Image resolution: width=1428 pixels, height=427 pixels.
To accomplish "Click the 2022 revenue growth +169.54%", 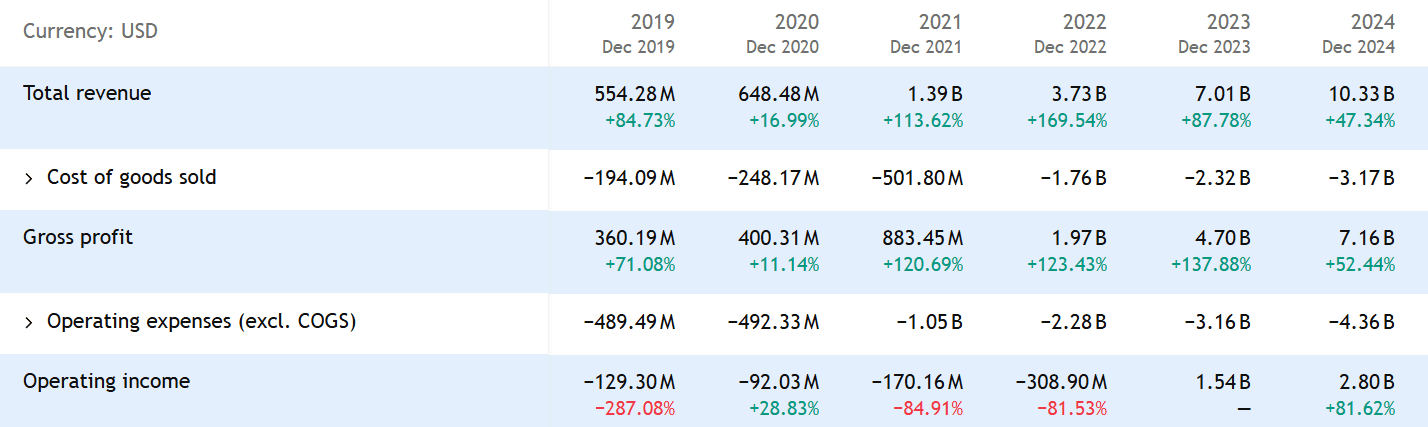I will (1066, 120).
